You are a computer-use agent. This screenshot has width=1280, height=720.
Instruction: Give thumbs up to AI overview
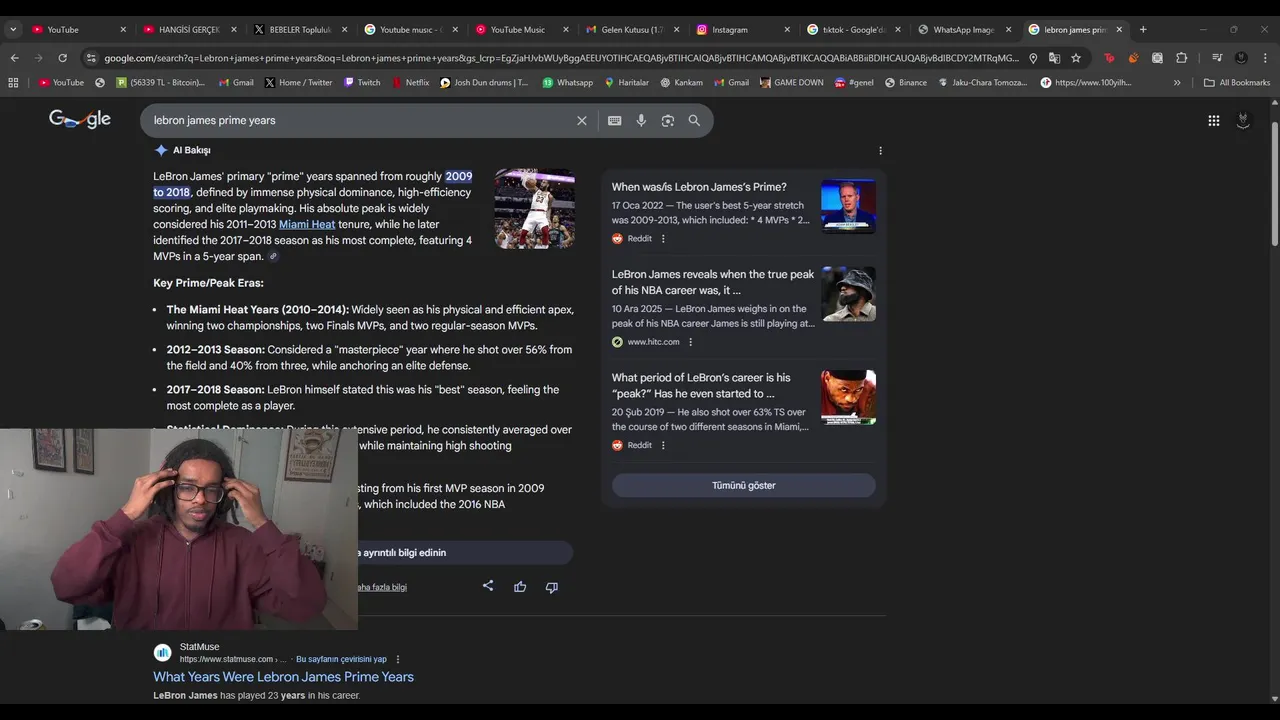[x=520, y=587]
